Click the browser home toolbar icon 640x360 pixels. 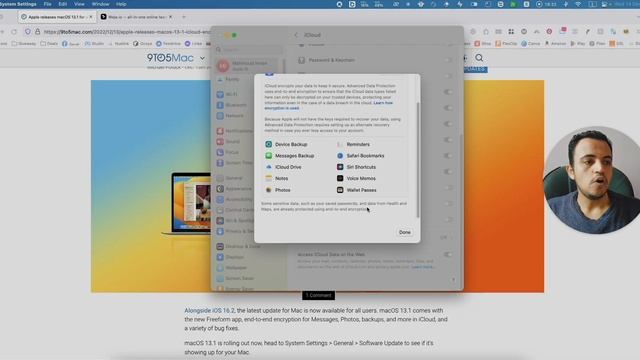tap(486, 31)
